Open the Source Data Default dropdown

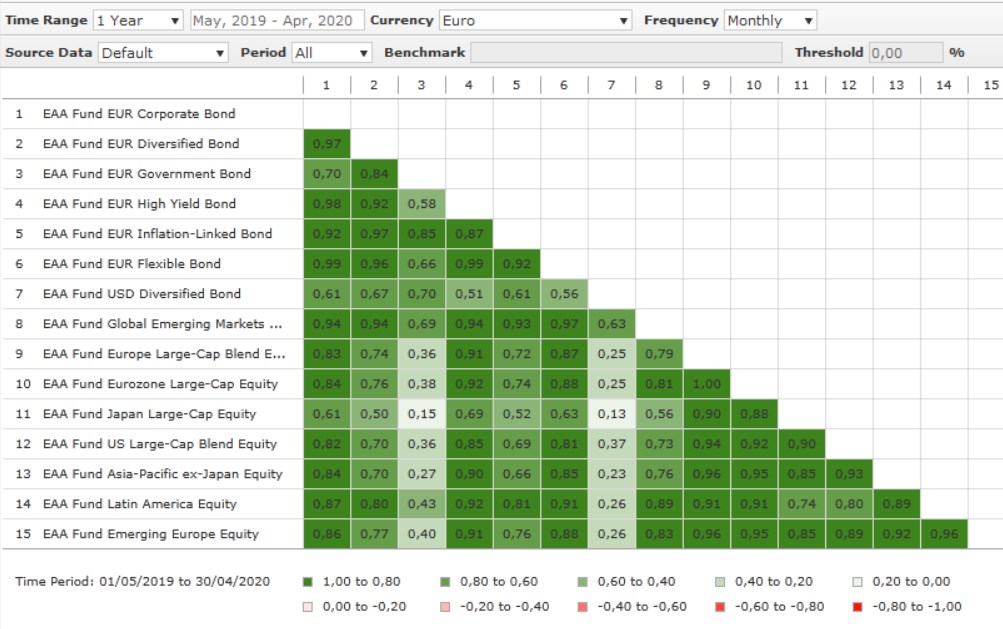[x=163, y=52]
